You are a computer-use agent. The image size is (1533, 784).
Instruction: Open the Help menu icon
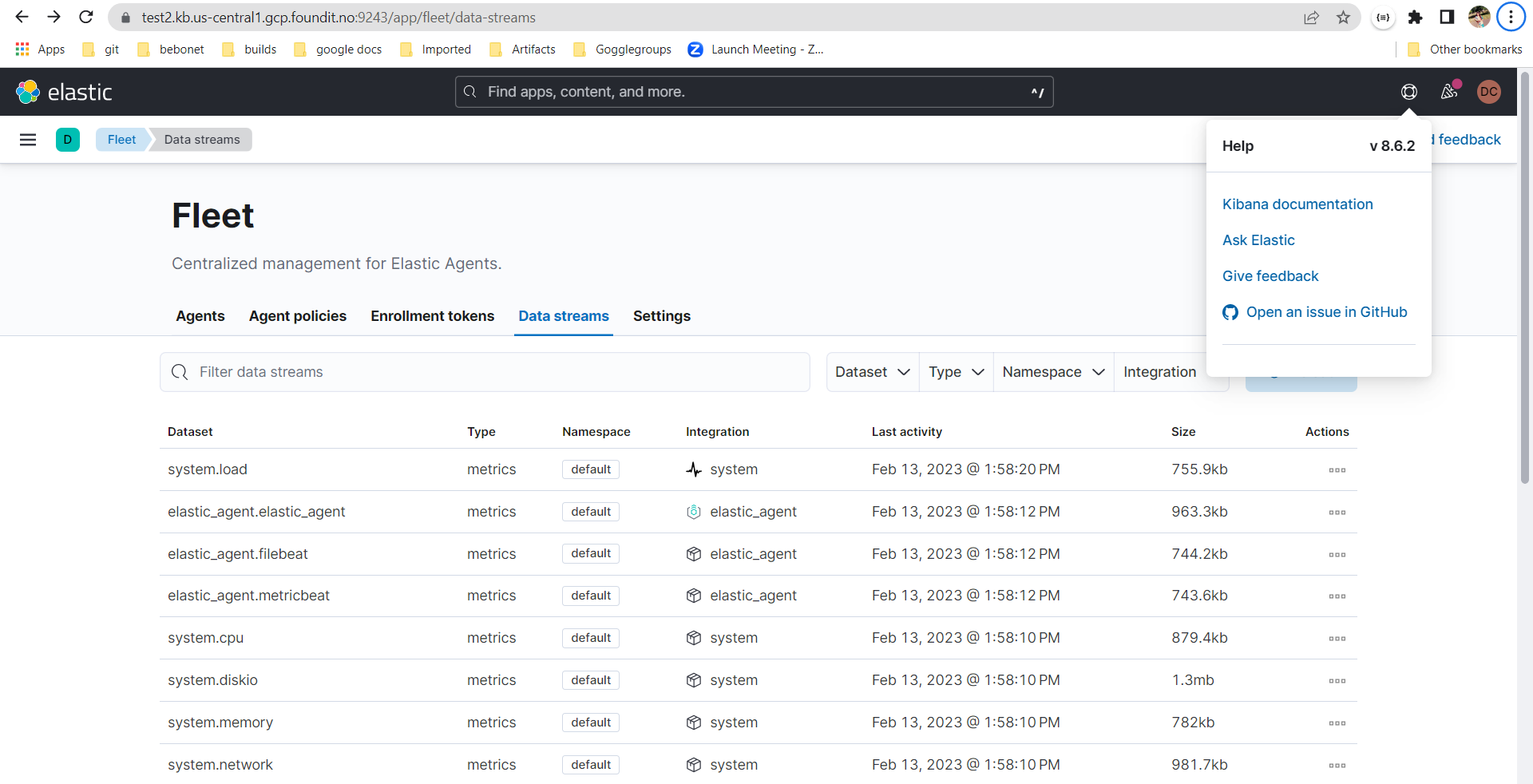tap(1408, 91)
